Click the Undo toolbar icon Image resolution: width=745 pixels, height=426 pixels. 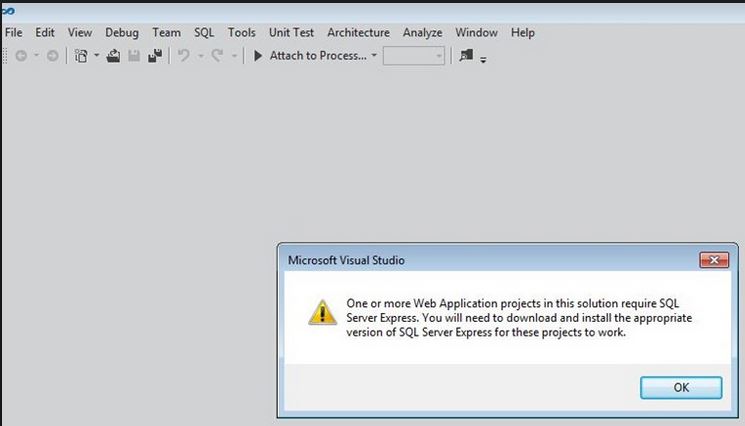tap(183, 56)
